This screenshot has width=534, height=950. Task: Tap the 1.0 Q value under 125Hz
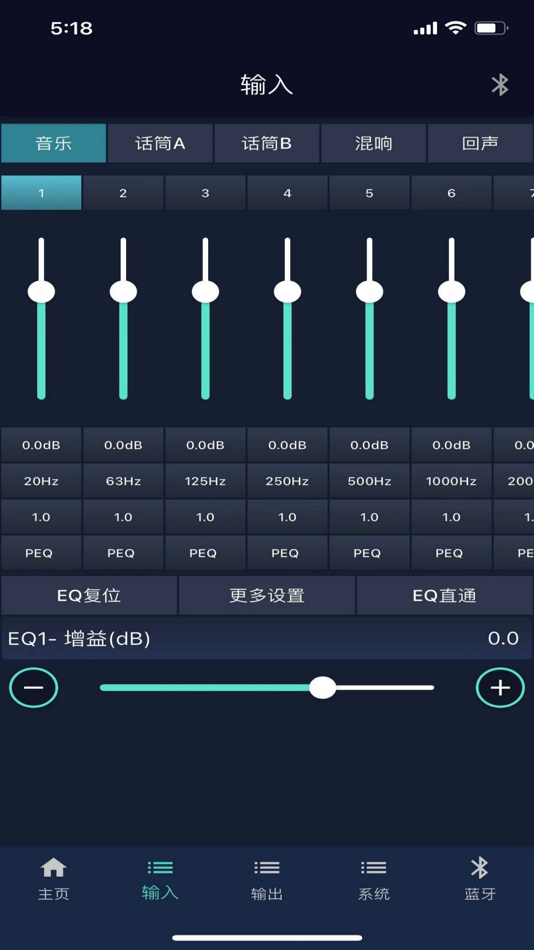pyautogui.click(x=205, y=517)
